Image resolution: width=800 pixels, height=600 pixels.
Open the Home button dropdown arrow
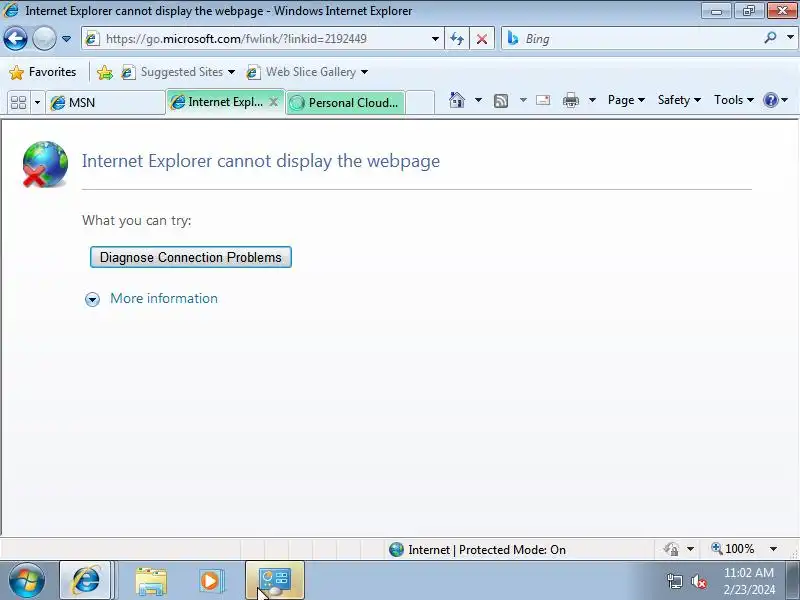(x=479, y=100)
